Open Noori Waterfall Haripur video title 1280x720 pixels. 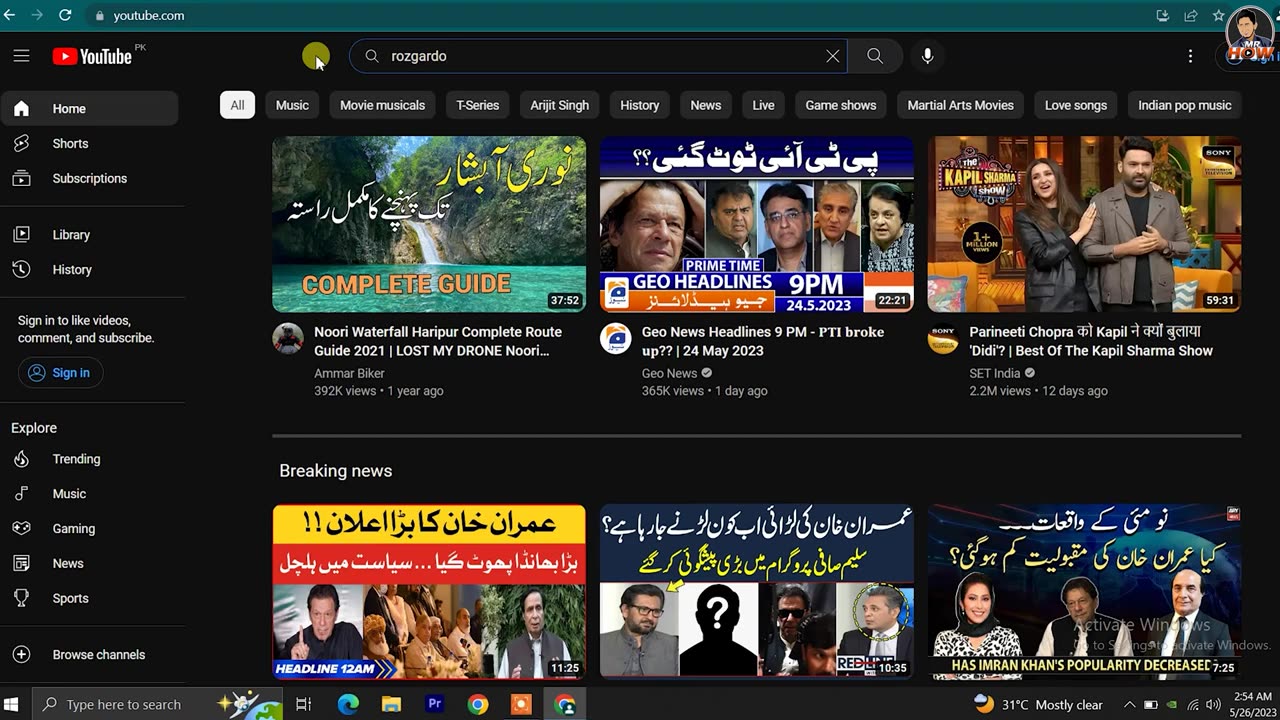click(438, 341)
